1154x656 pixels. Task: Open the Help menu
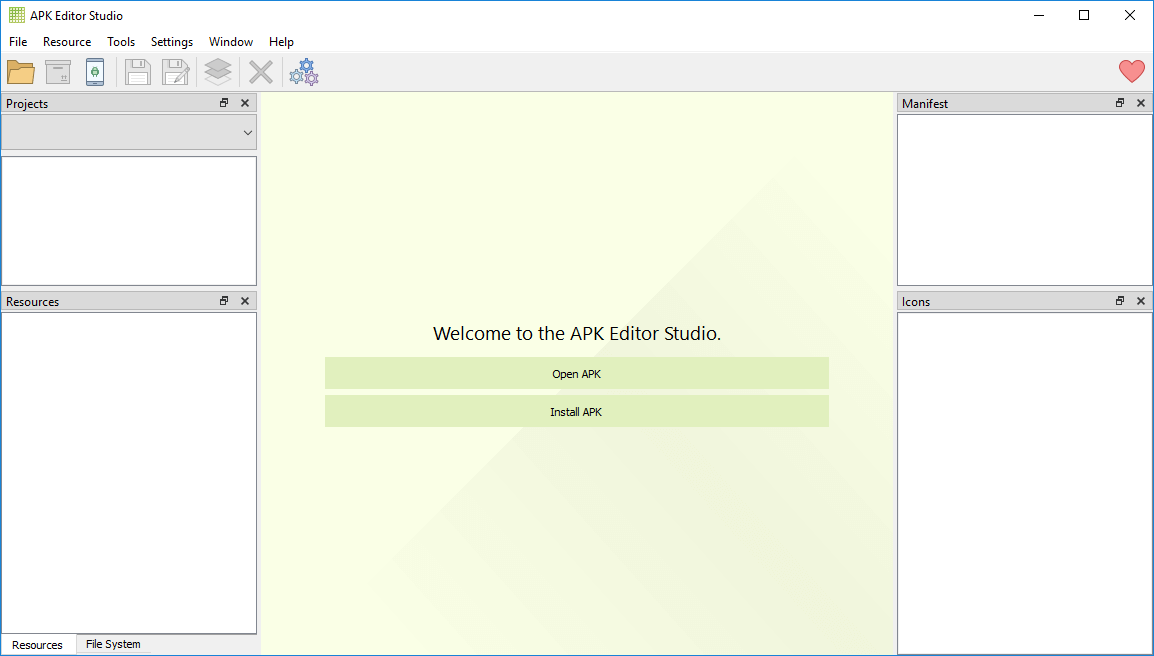point(281,42)
